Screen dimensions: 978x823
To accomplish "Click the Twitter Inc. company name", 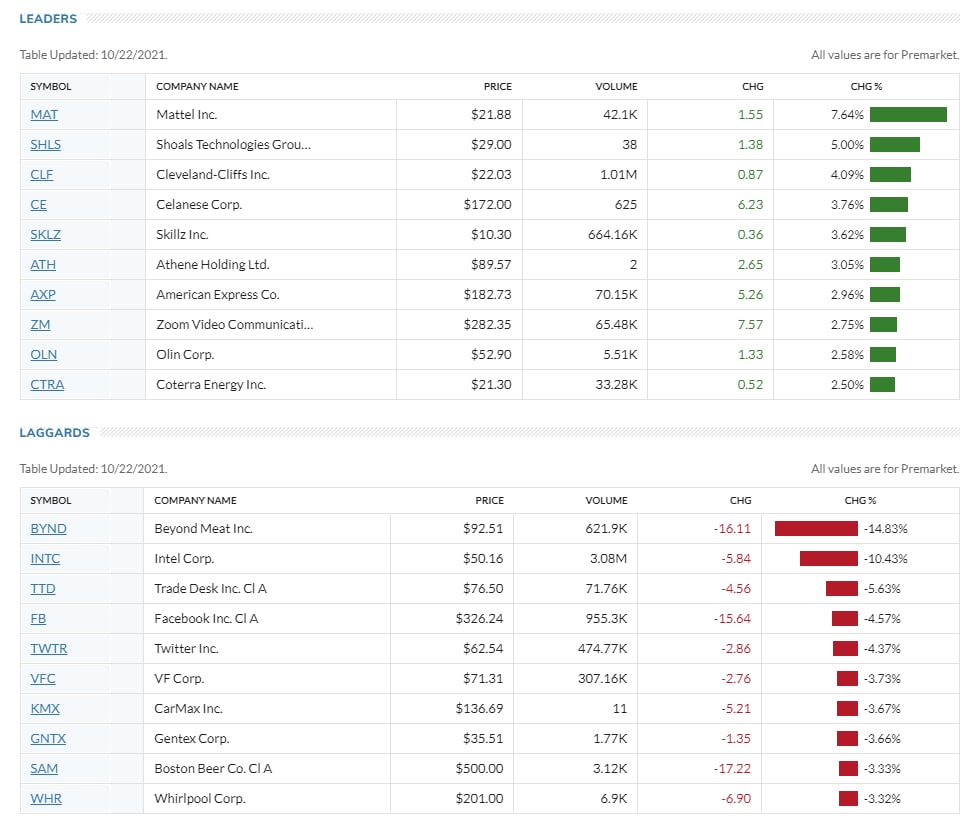I will tap(186, 648).
